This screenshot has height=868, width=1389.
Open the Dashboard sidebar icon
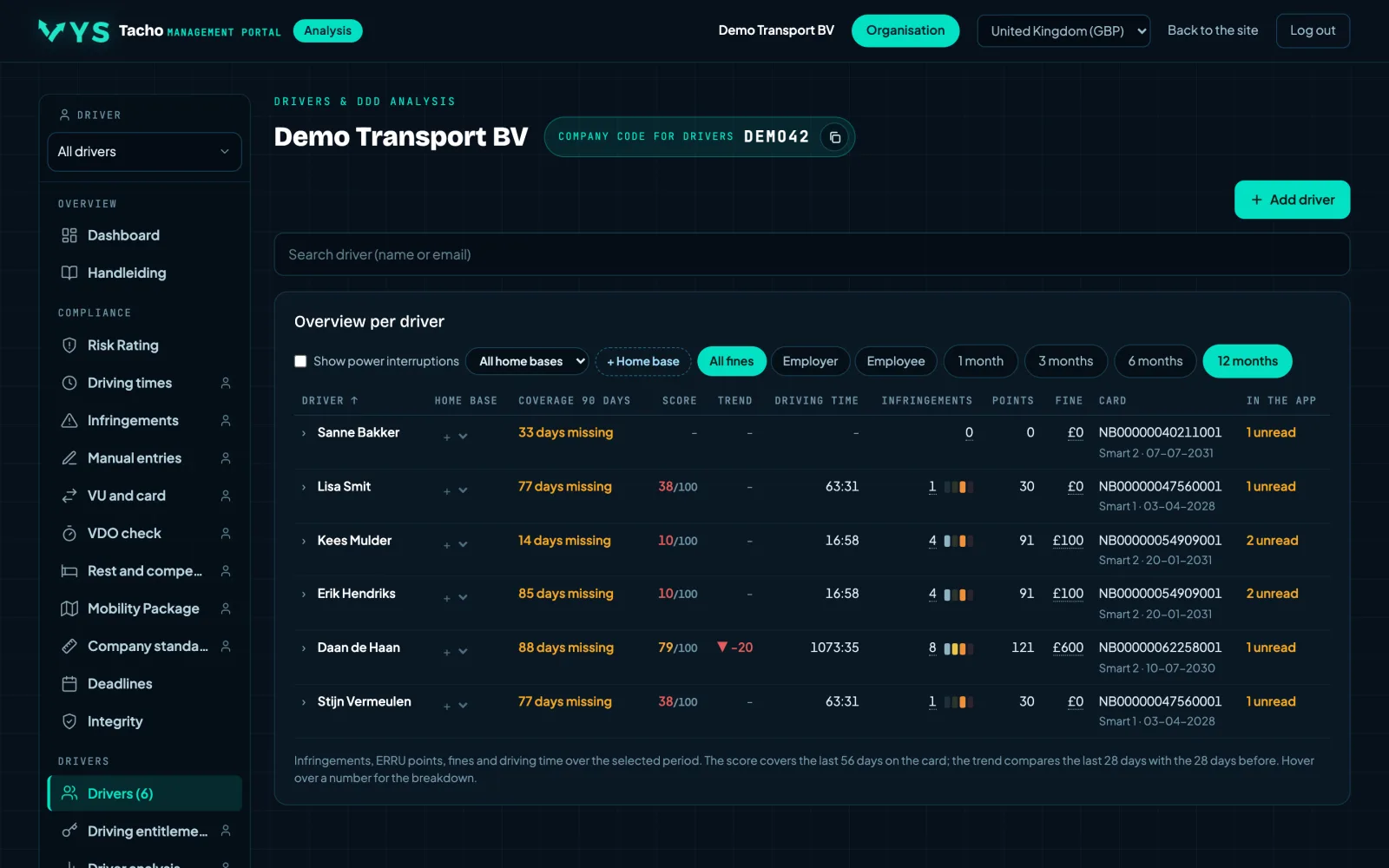tap(69, 235)
